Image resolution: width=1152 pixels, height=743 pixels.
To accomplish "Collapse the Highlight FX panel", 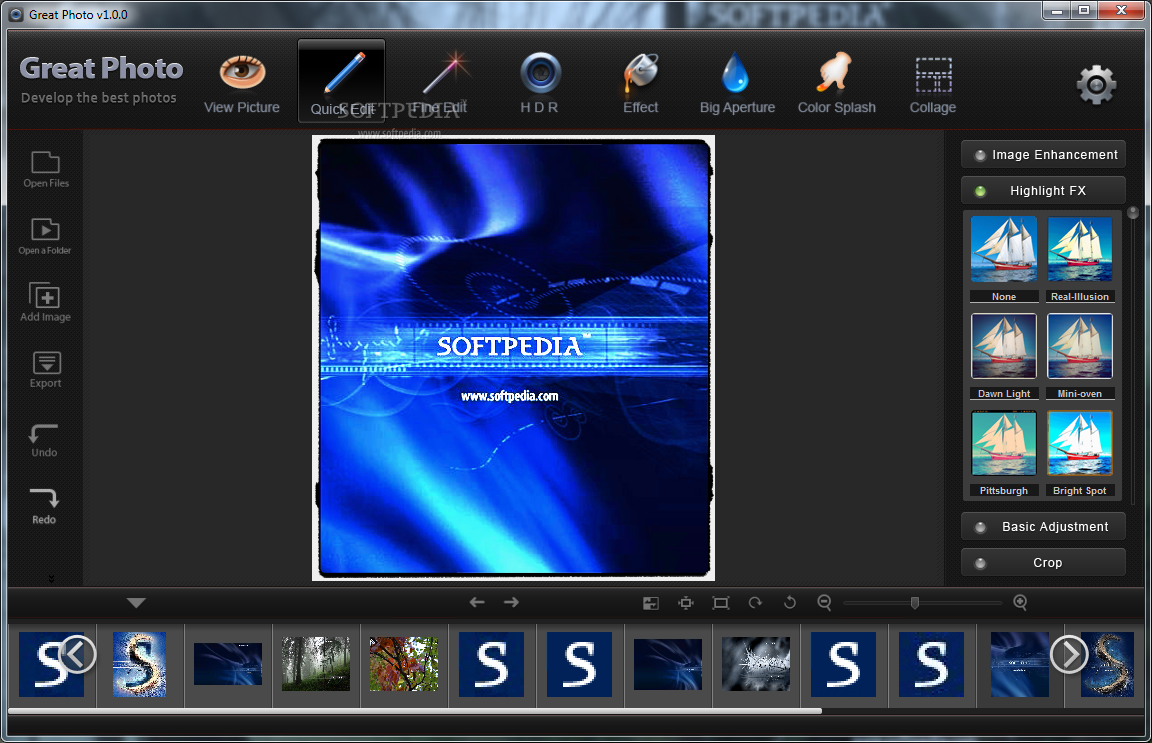I will pos(1043,190).
